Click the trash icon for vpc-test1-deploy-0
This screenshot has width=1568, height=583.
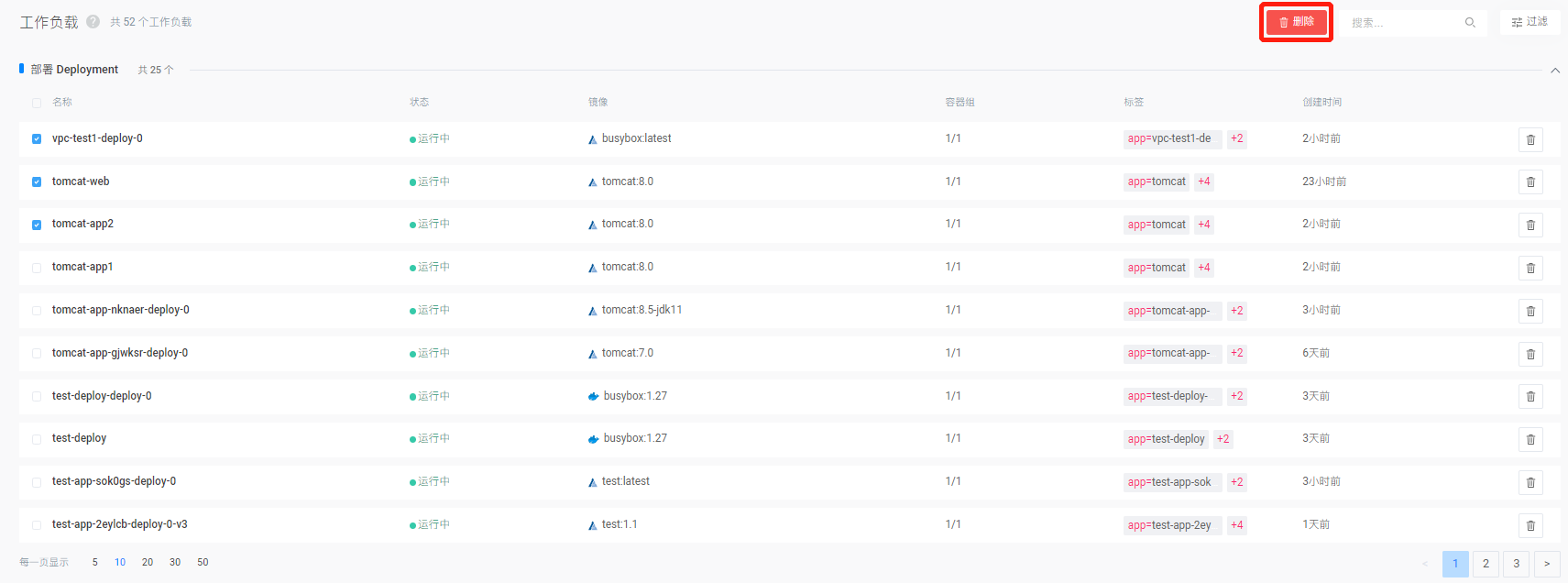click(x=1530, y=139)
